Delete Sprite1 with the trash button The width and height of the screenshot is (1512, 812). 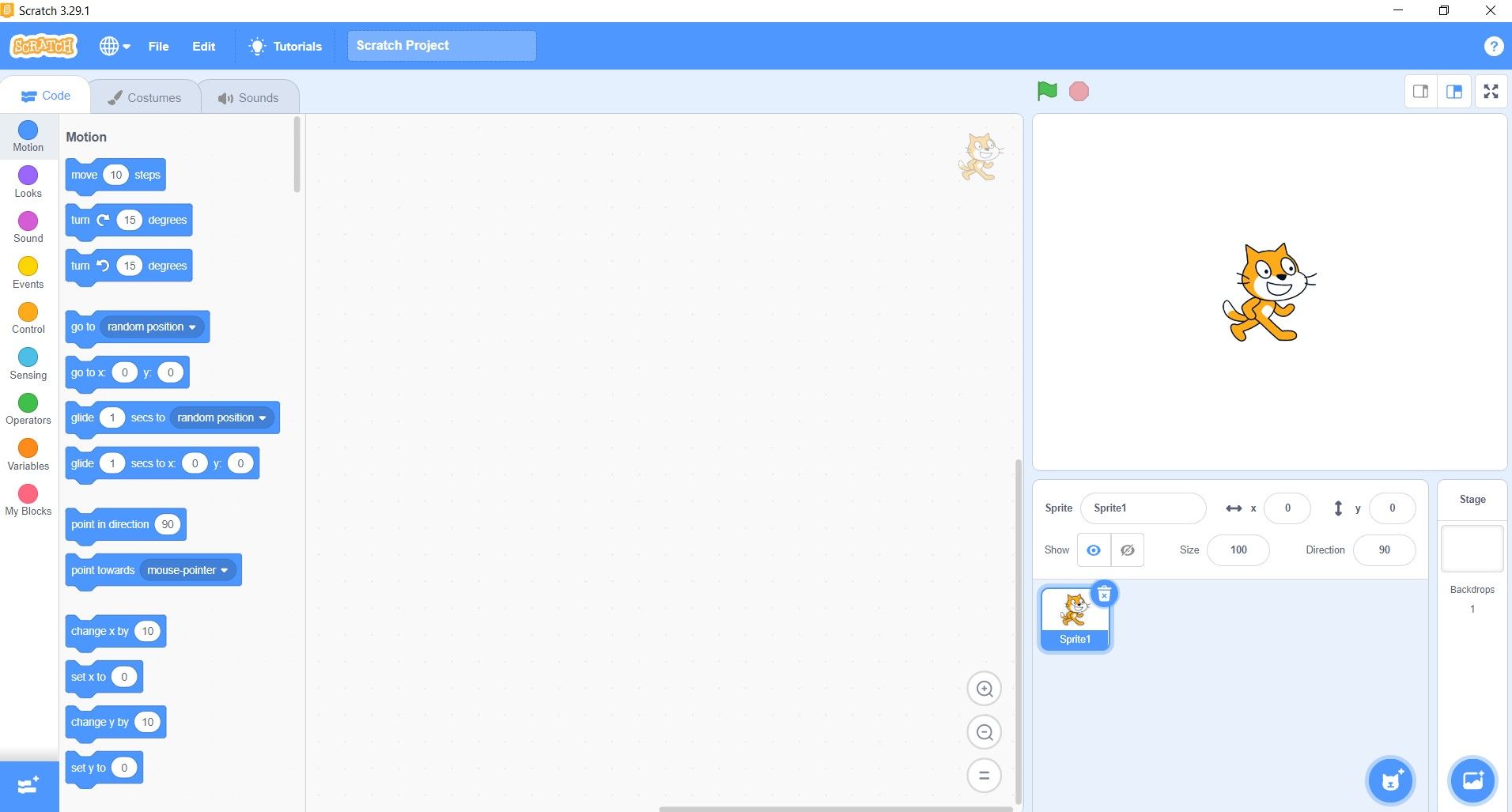(x=1104, y=594)
